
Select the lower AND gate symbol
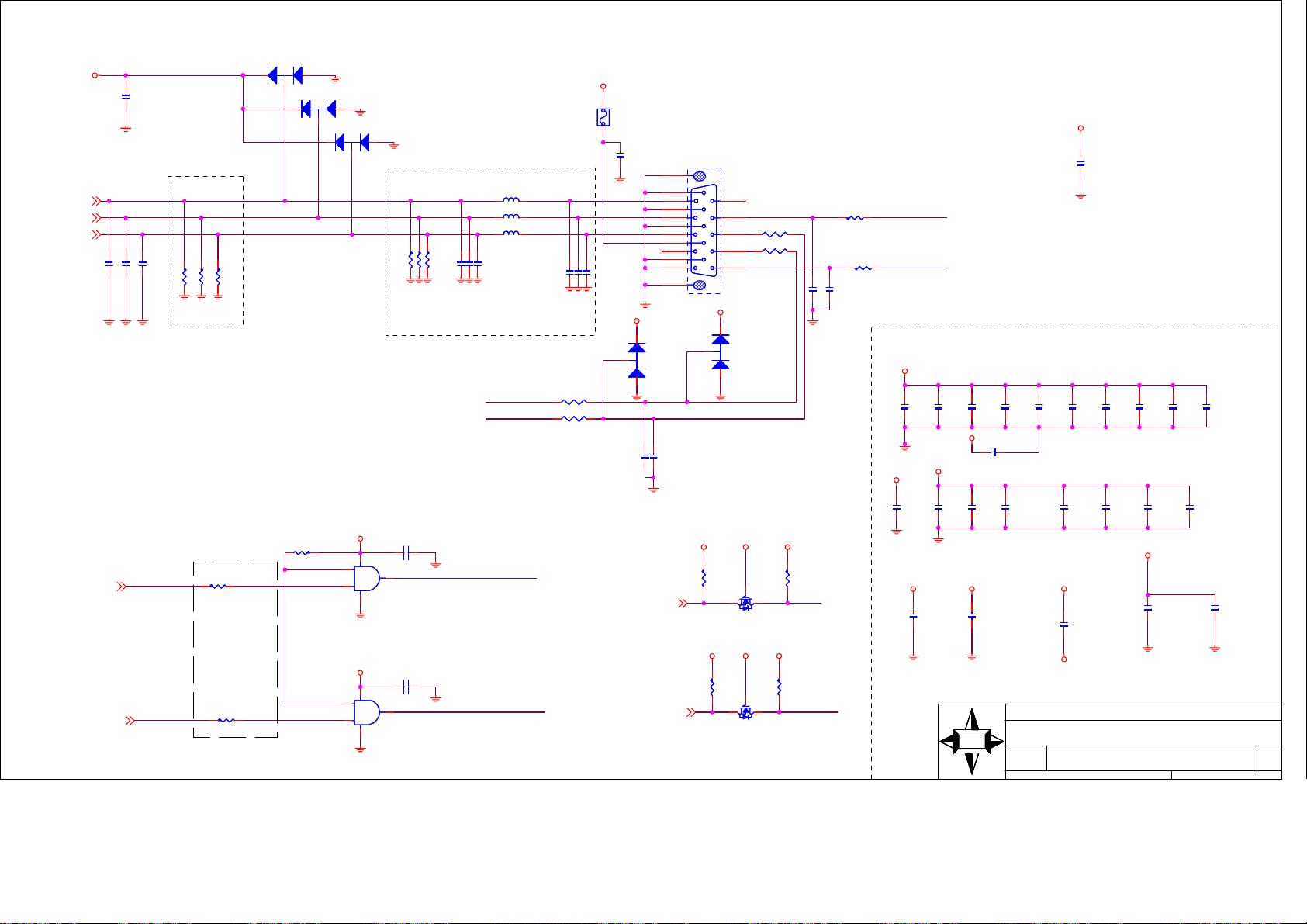point(367,712)
